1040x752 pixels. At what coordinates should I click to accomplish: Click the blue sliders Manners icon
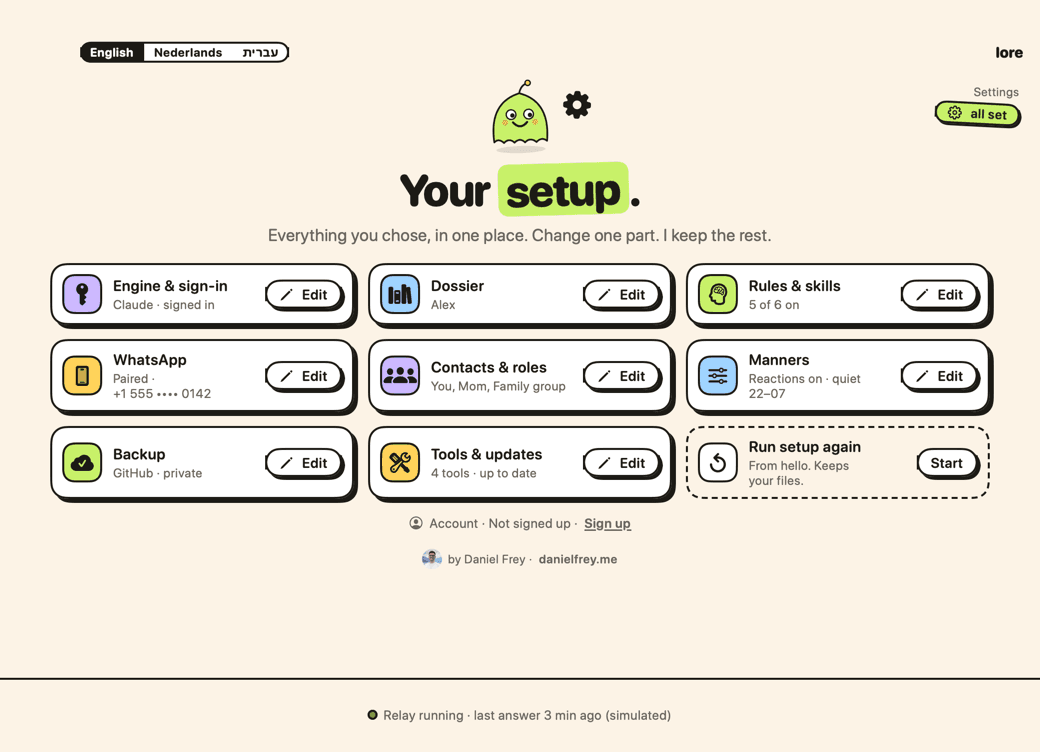pos(718,375)
